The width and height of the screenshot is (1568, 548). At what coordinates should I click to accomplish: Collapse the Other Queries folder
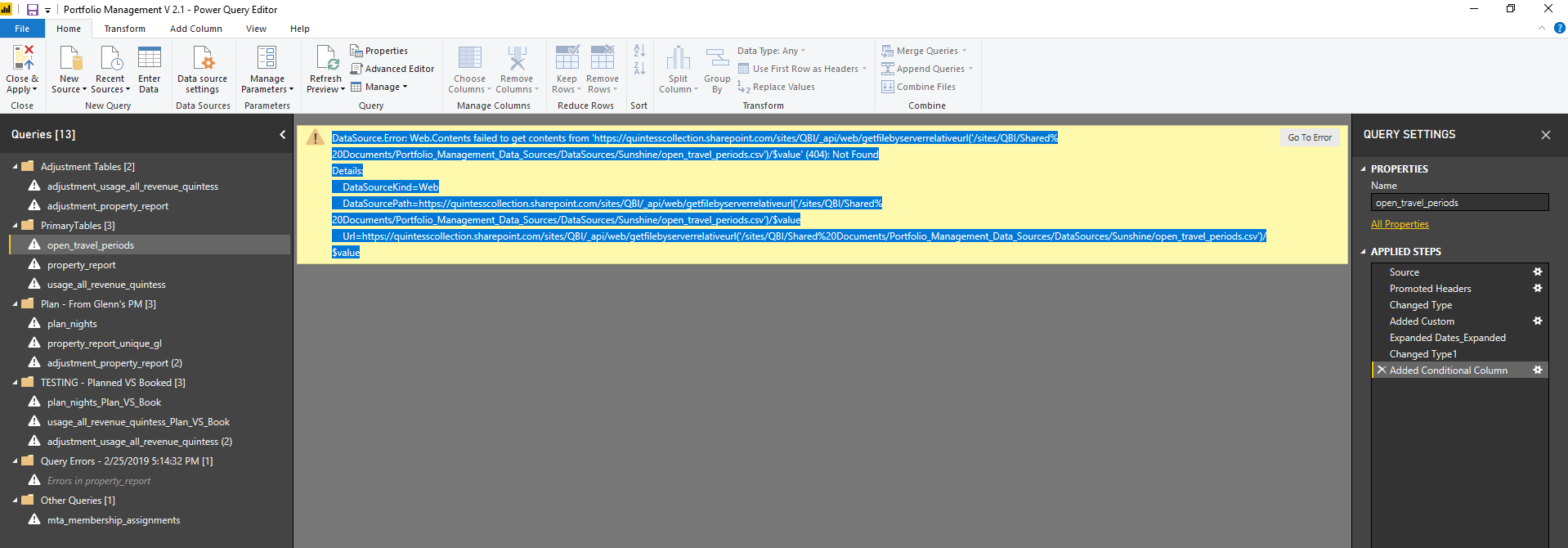tap(15, 500)
